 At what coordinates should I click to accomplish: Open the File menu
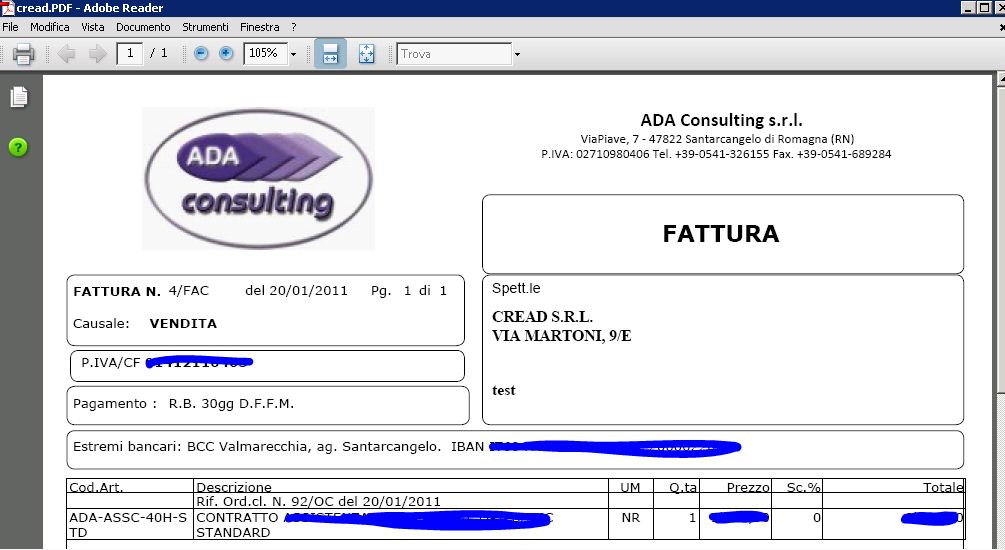[10, 27]
